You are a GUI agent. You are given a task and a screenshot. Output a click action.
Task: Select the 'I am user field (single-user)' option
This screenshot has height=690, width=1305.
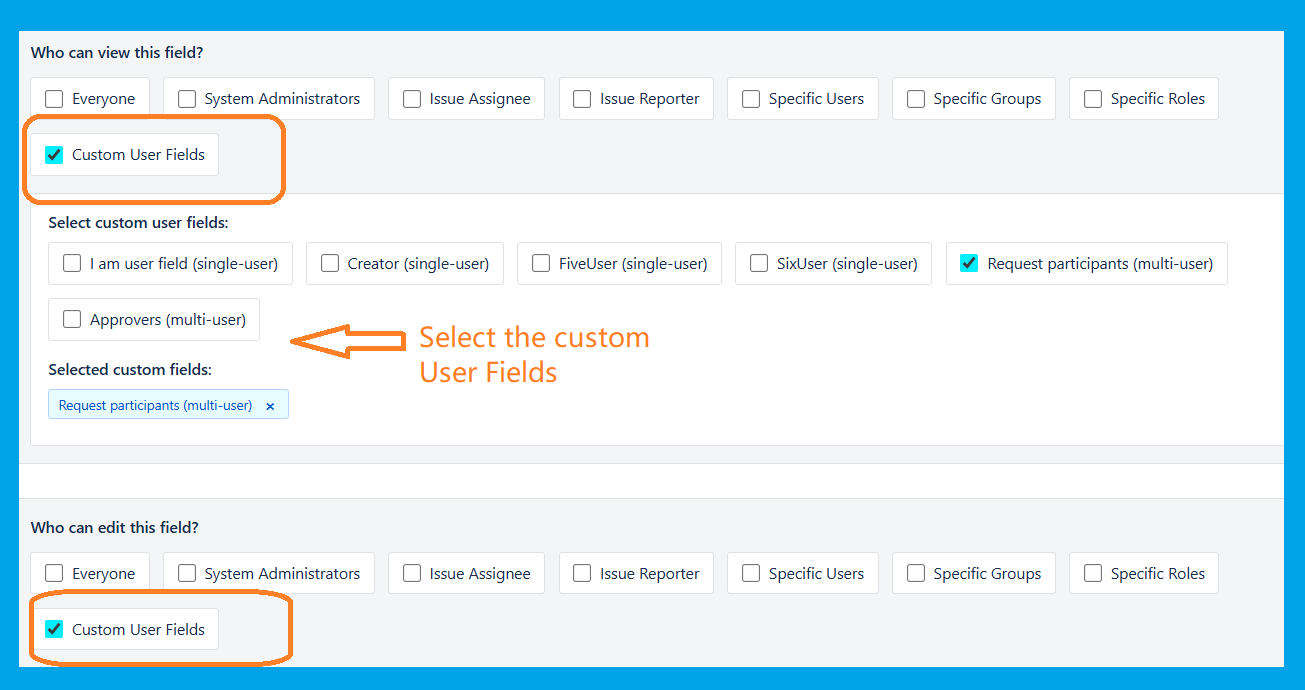tap(72, 264)
